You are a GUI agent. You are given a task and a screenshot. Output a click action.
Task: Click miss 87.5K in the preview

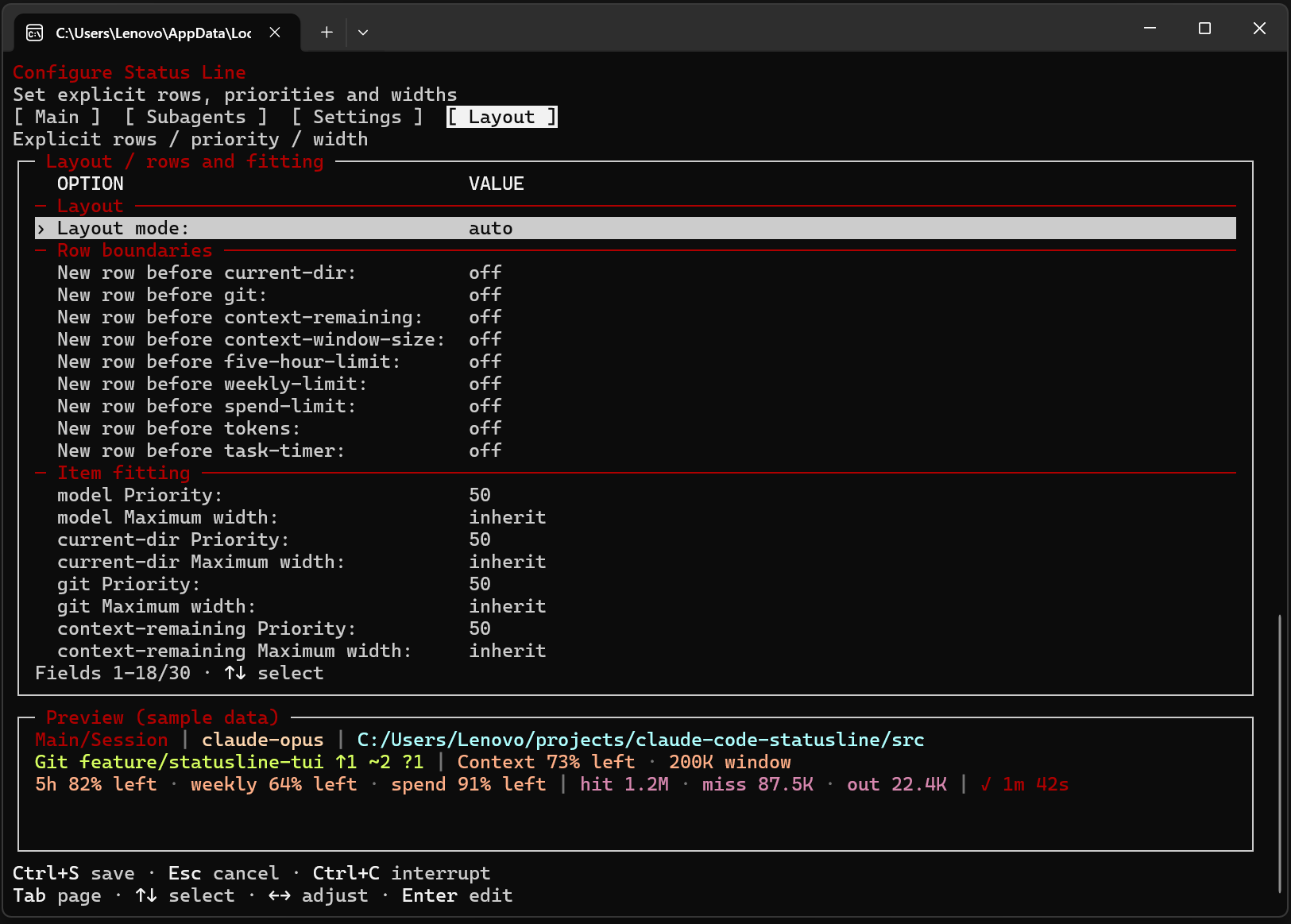(x=758, y=784)
